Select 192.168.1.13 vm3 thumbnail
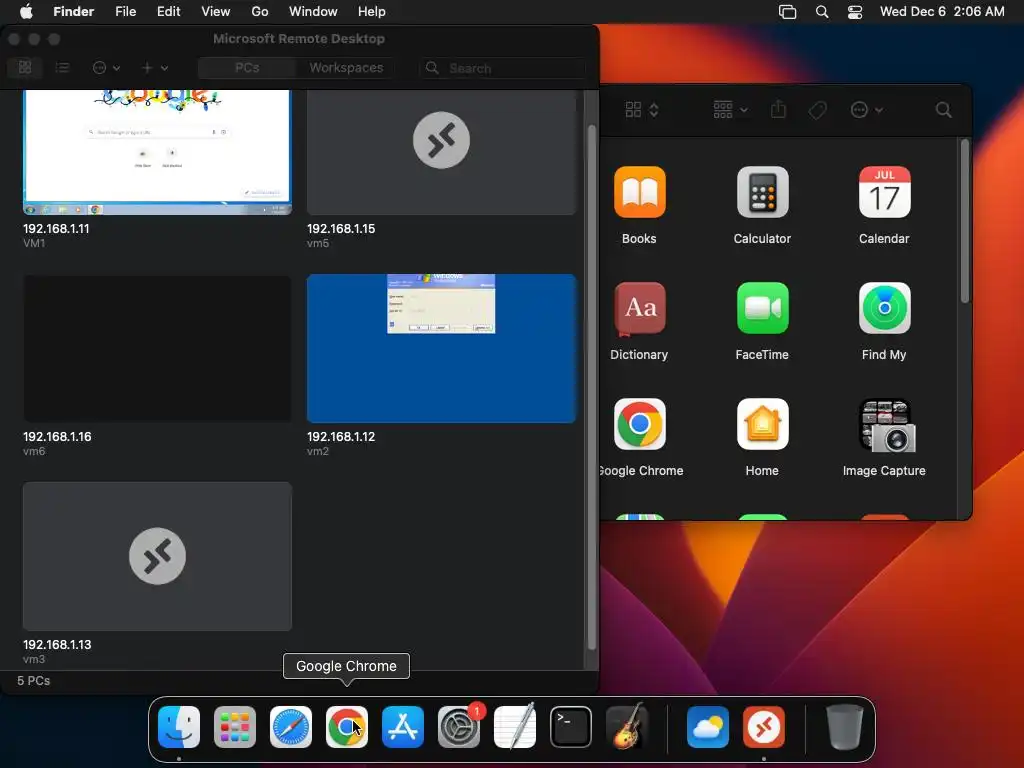 coord(157,556)
